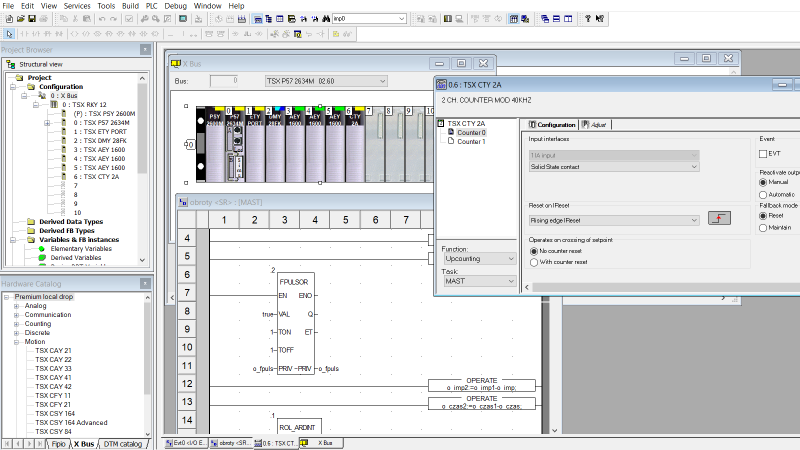This screenshot has height=450, width=800.
Task: Open the Solid State contact dropdown
Action: (614, 167)
